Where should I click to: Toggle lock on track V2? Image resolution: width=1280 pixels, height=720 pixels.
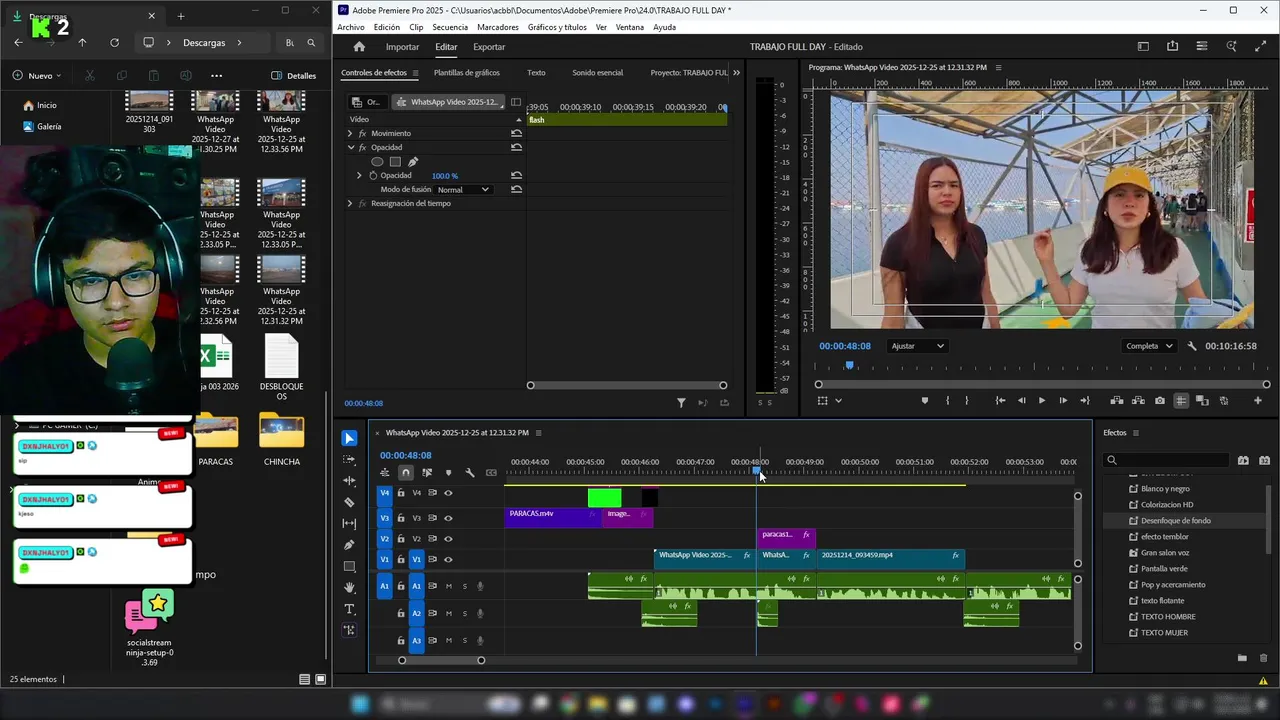[401, 539]
